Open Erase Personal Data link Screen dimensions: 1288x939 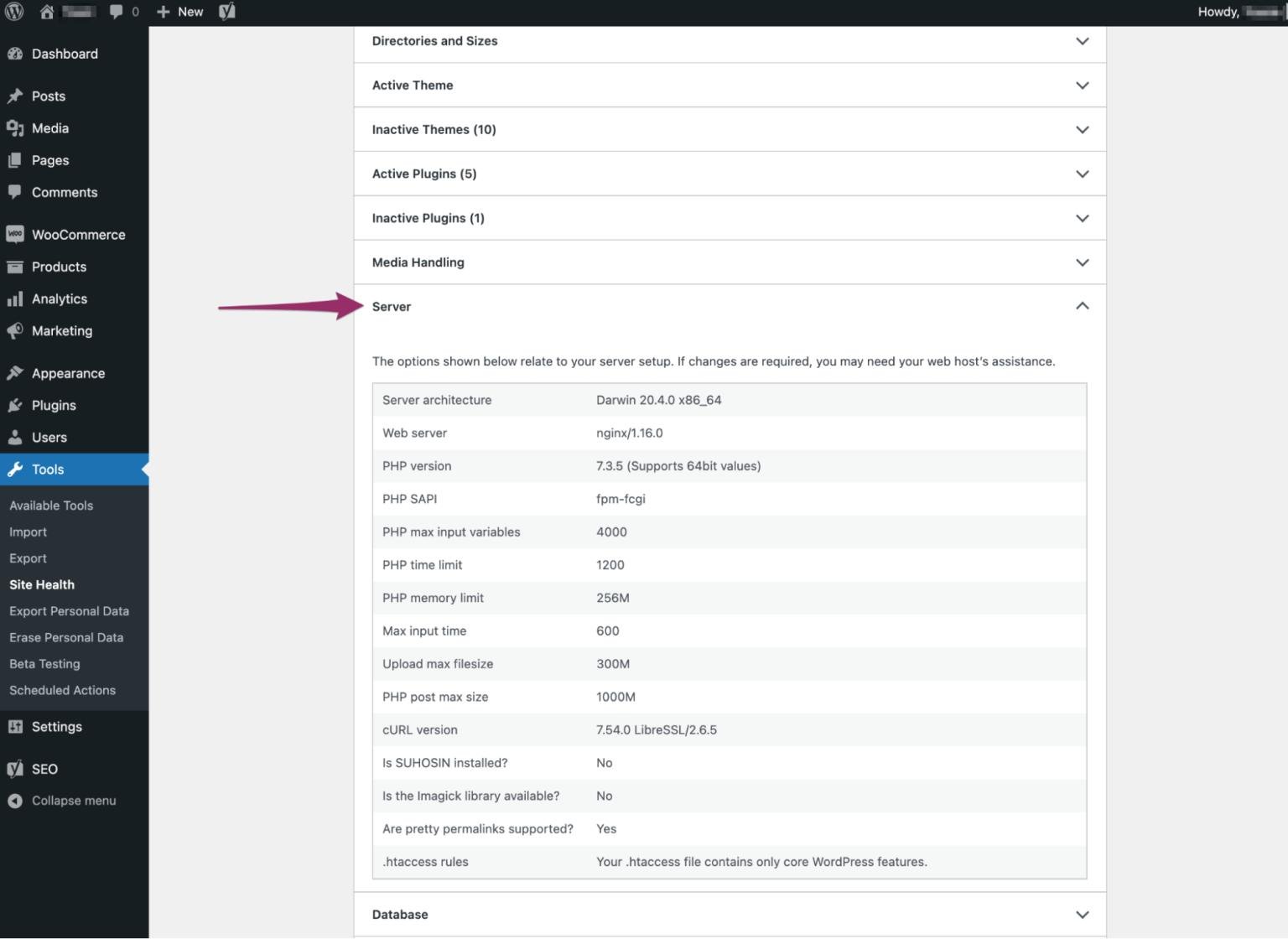66,637
